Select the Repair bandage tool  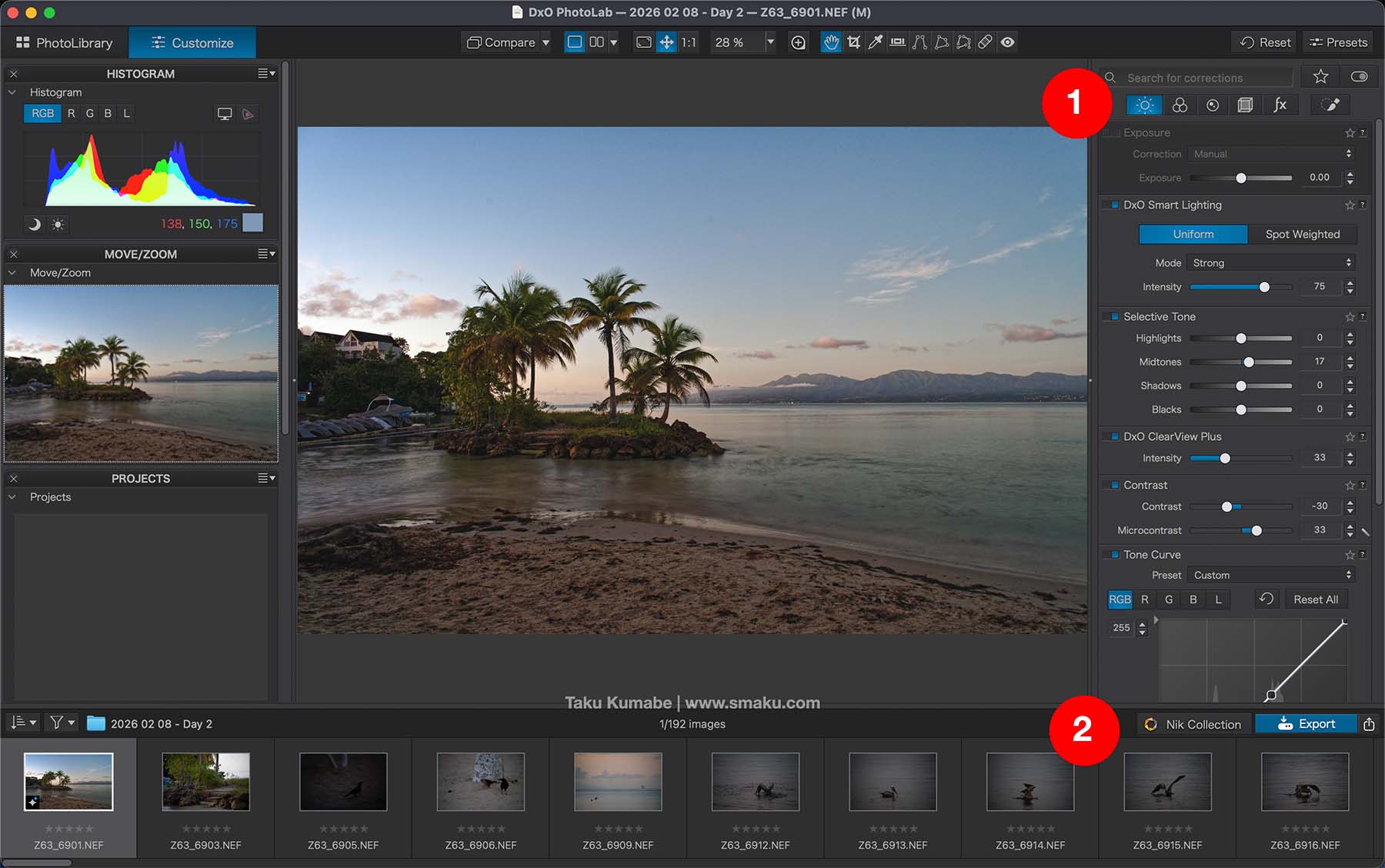pyautogui.click(x=985, y=42)
